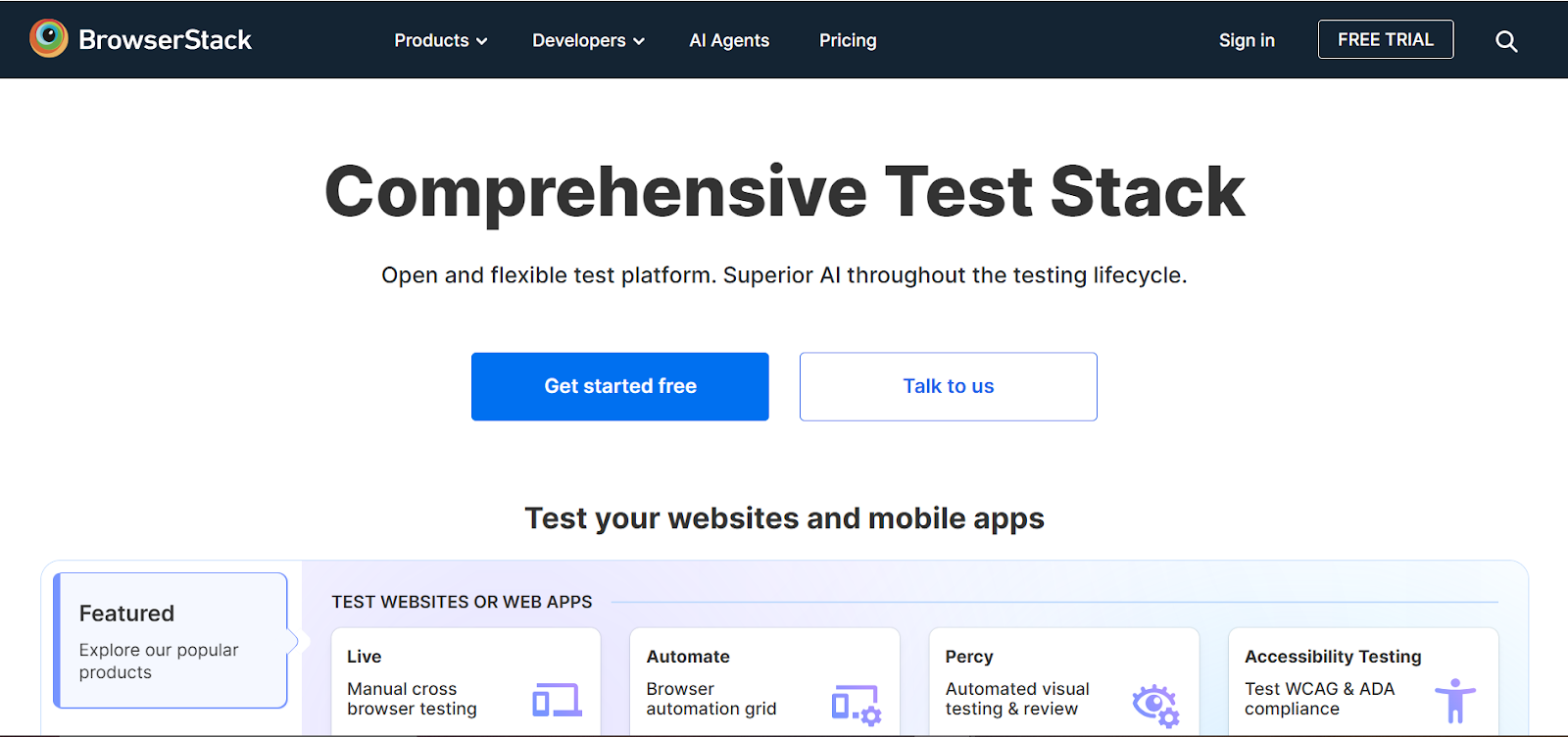Open the AI Agents menu item

tap(729, 40)
